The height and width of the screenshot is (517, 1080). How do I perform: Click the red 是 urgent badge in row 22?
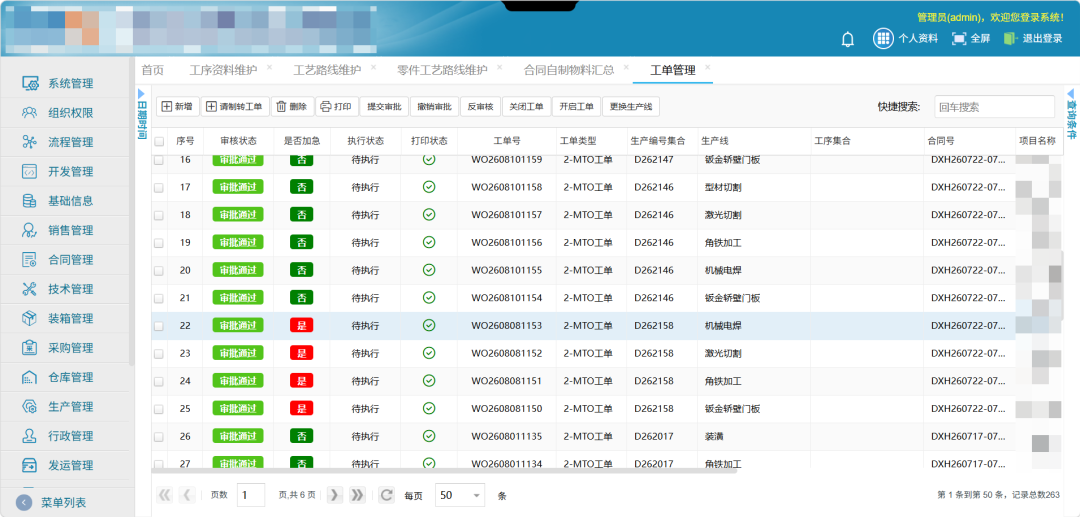302,326
